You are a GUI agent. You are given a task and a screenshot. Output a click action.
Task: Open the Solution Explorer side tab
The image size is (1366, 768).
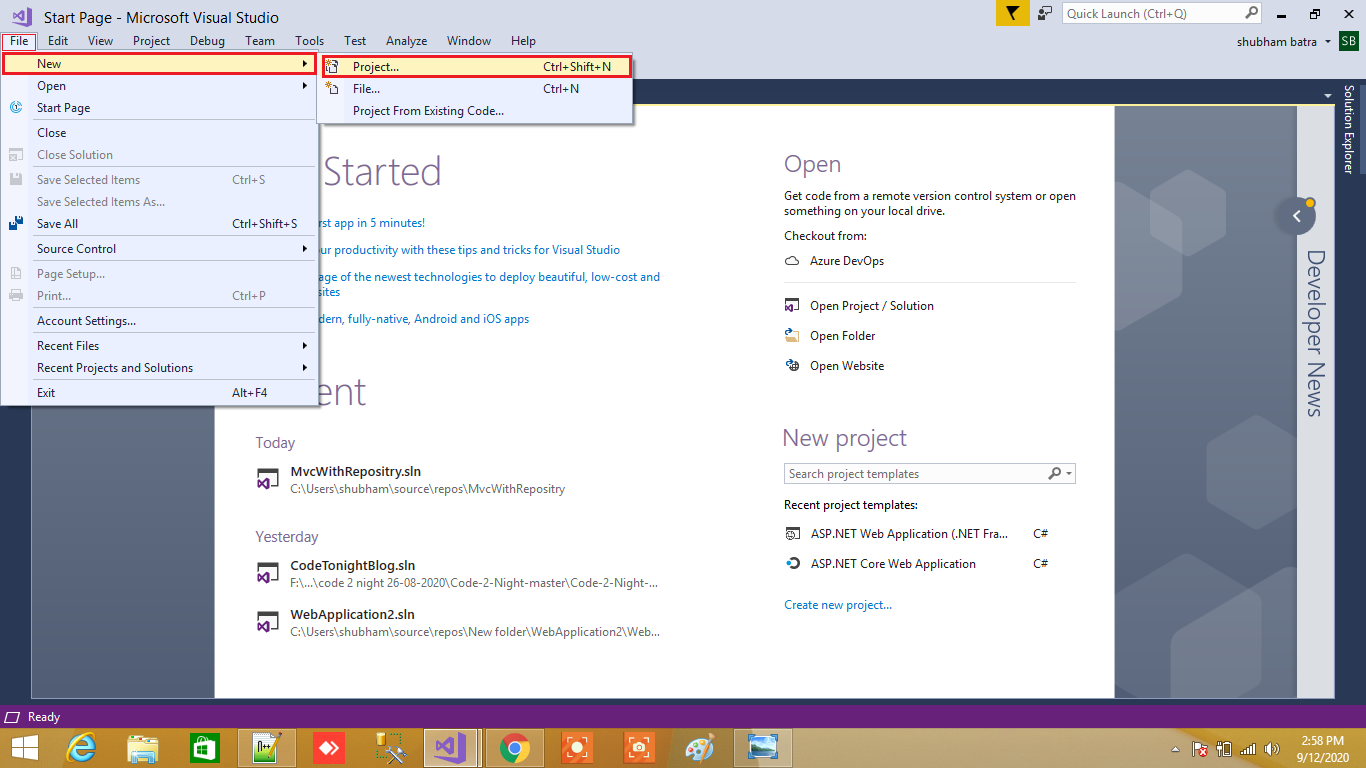coord(1349,130)
